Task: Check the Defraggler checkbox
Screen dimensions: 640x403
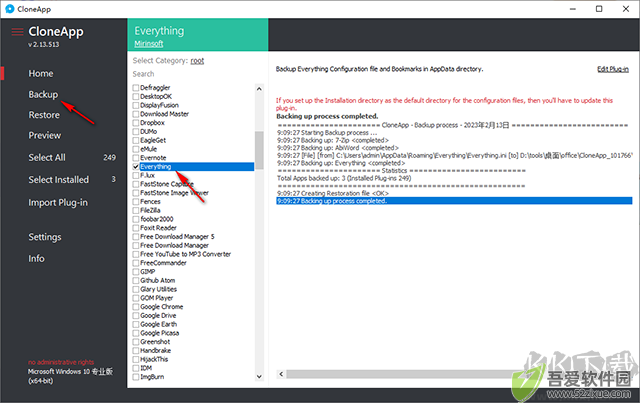Action: 136,87
